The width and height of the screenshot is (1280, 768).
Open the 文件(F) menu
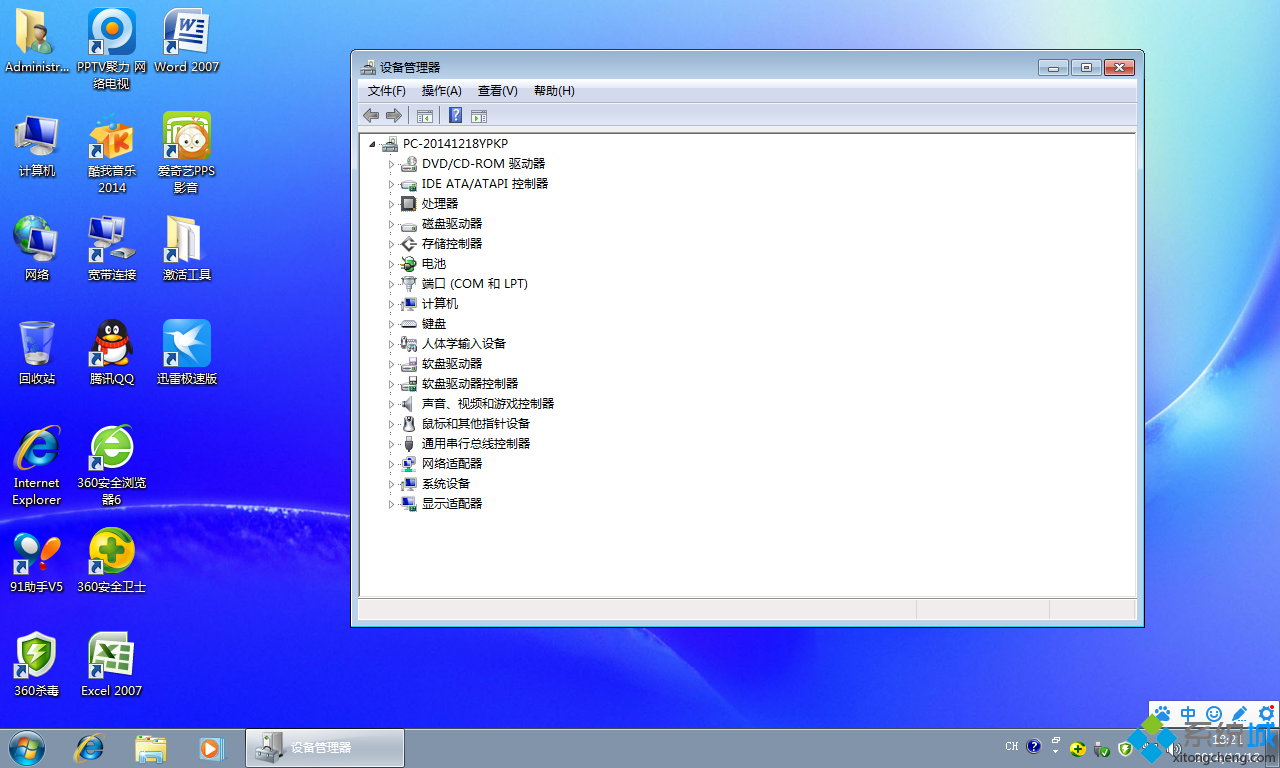(x=386, y=91)
